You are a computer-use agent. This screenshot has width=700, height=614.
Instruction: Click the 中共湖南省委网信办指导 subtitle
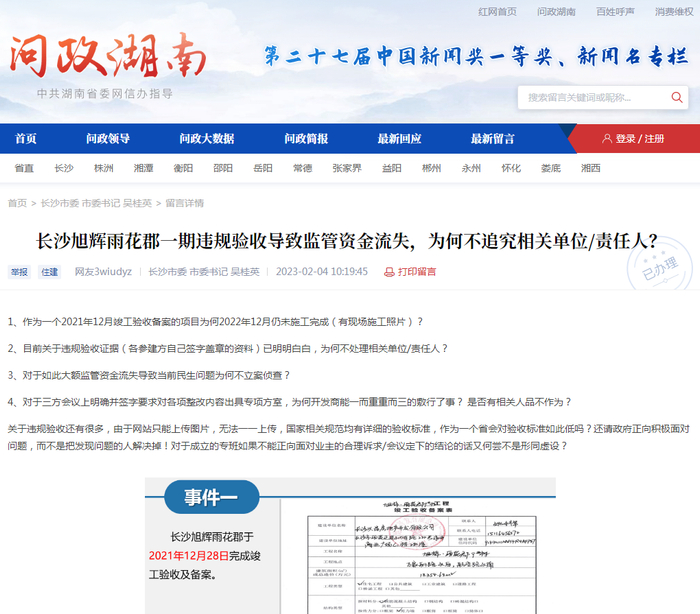[x=105, y=94]
